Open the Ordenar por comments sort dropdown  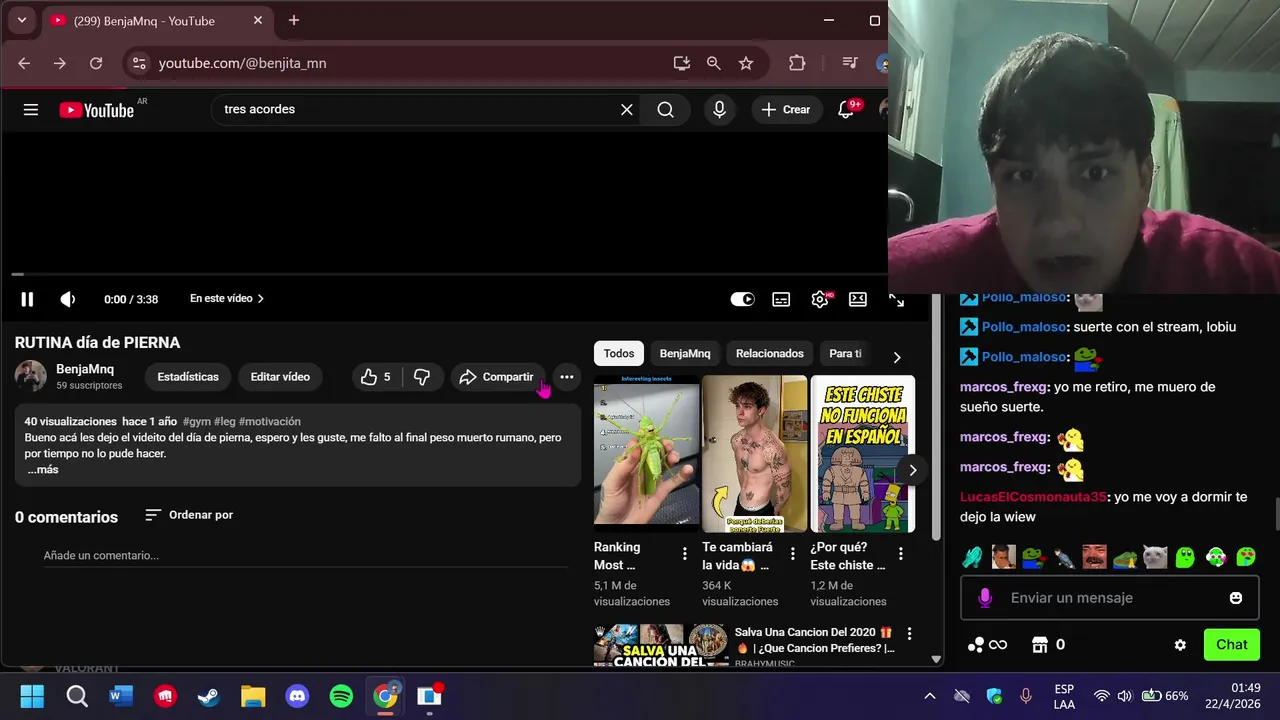tap(189, 515)
